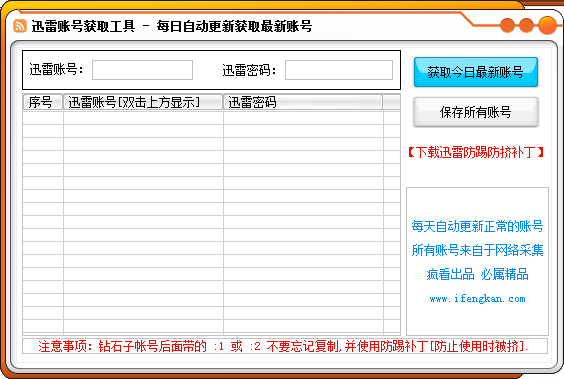This screenshot has width=564, height=379.
Task: Click the large rightmost orange circle button
Action: (x=547, y=26)
